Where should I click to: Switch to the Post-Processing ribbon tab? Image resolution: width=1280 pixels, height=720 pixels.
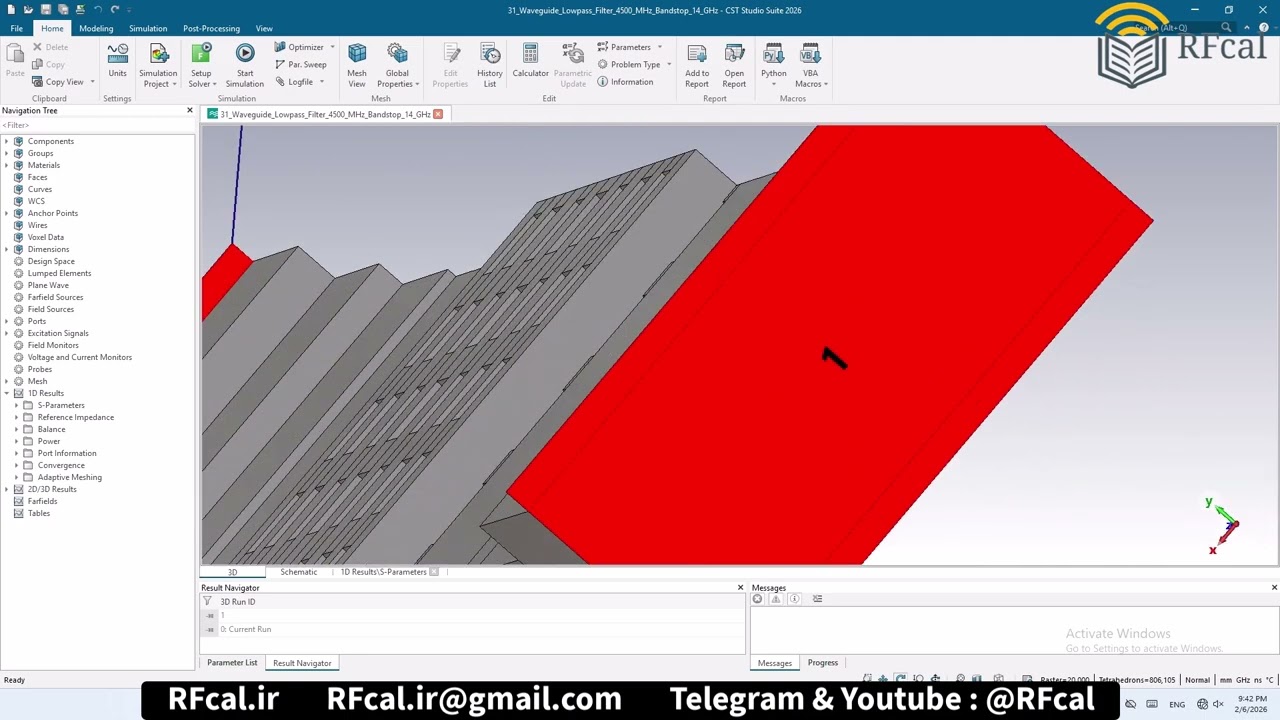[211, 28]
